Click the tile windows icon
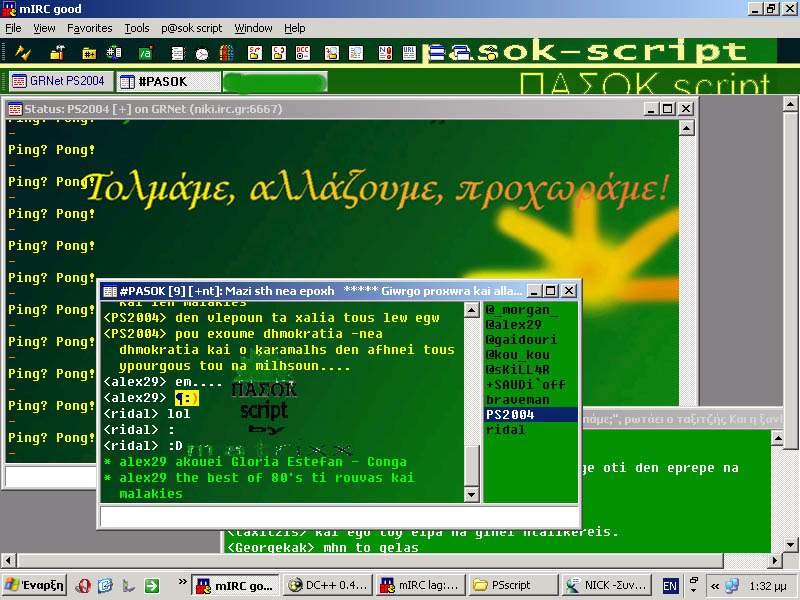 (437, 53)
